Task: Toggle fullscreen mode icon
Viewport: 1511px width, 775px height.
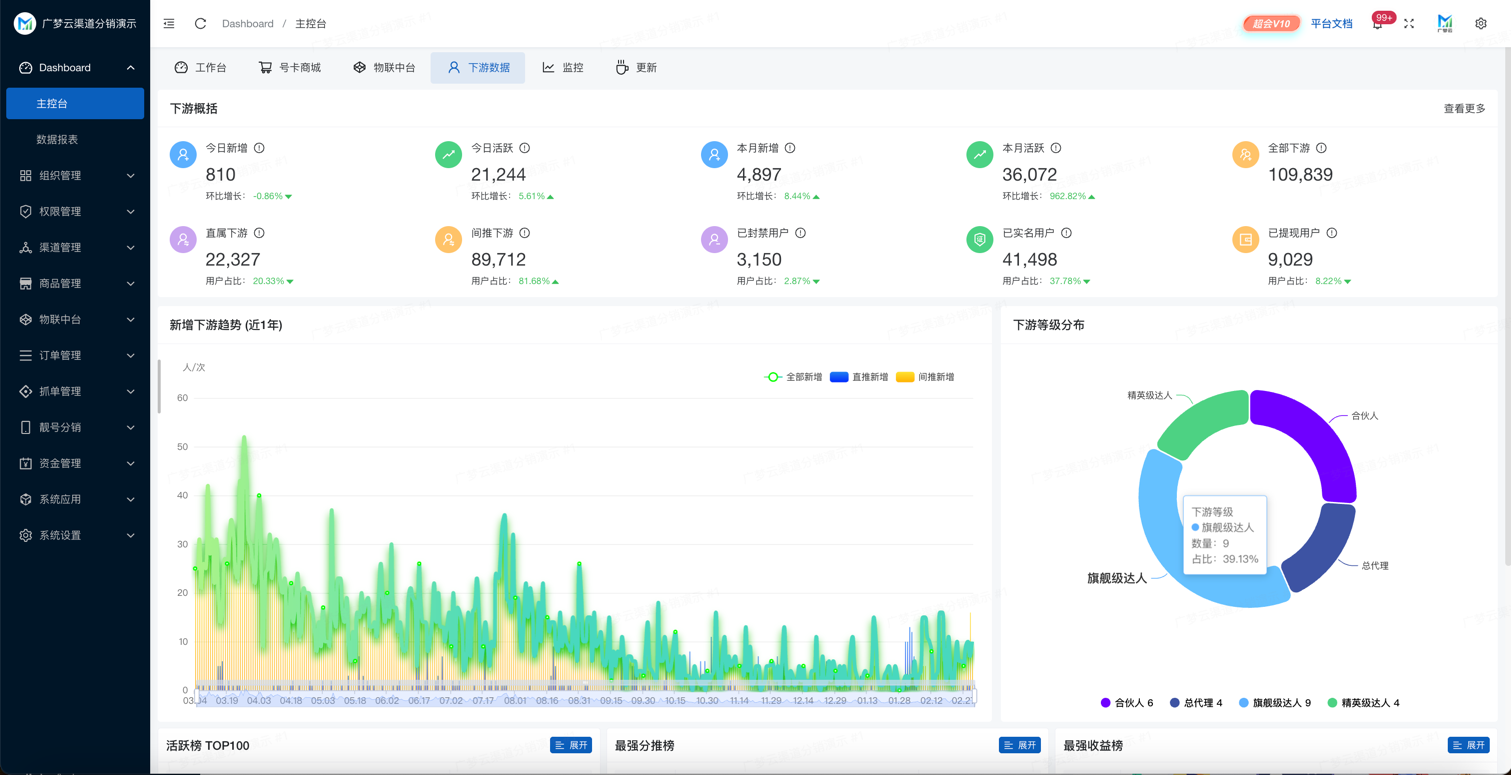Action: 1409,23
